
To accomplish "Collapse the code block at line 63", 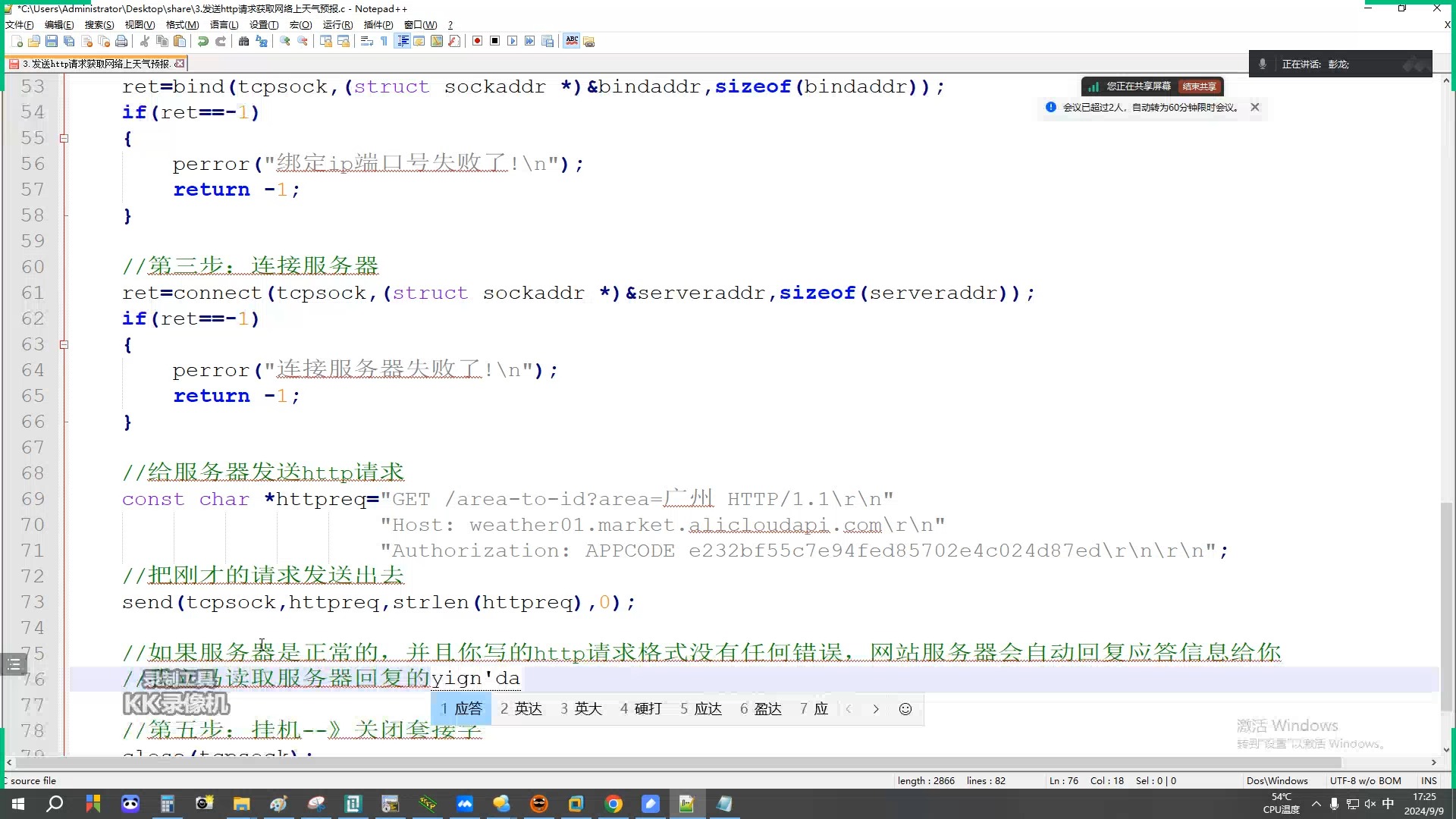I will 64,344.
